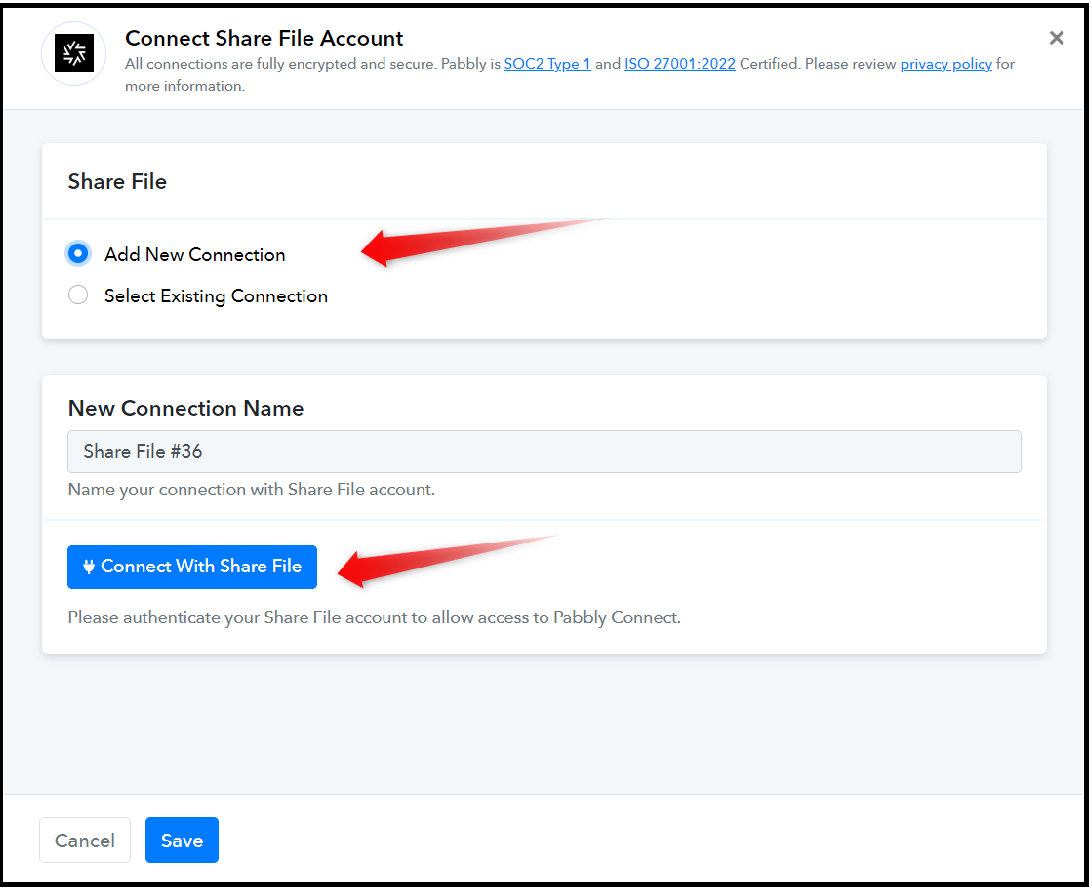
Task: Visit the privacy policy link
Action: [946, 64]
